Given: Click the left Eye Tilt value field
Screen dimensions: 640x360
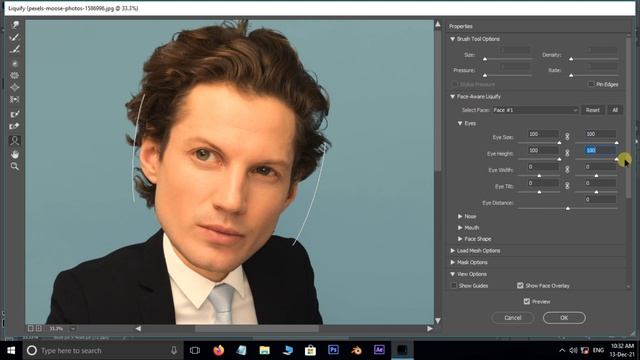Looking at the screenshot, I should 543,183.
